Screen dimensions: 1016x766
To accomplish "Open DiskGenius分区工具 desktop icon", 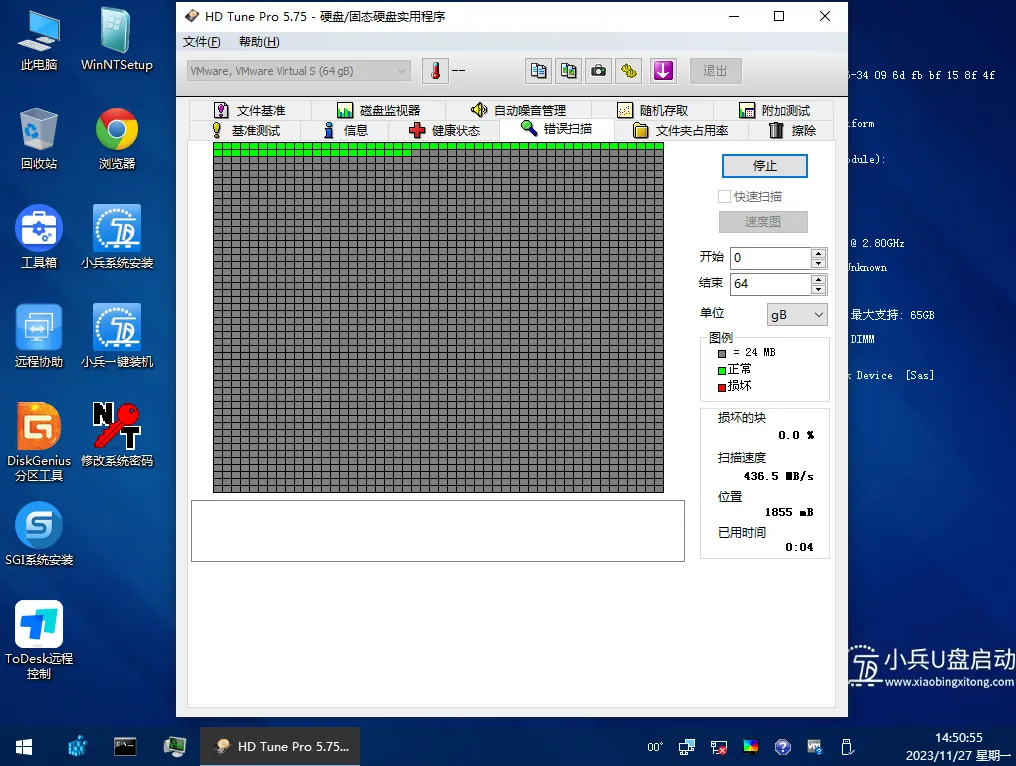I will coord(39,442).
